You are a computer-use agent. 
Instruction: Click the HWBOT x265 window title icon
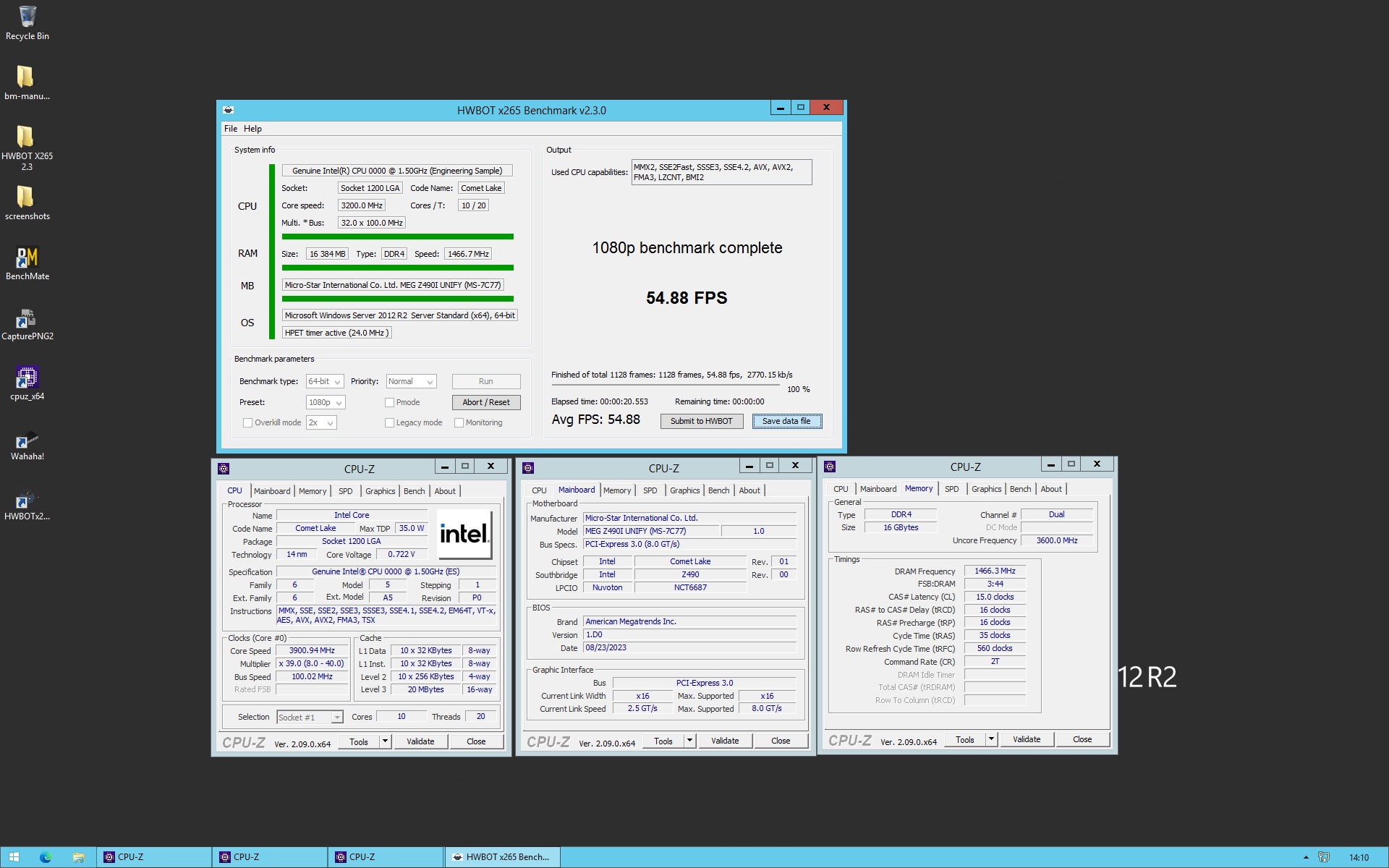pos(229,110)
